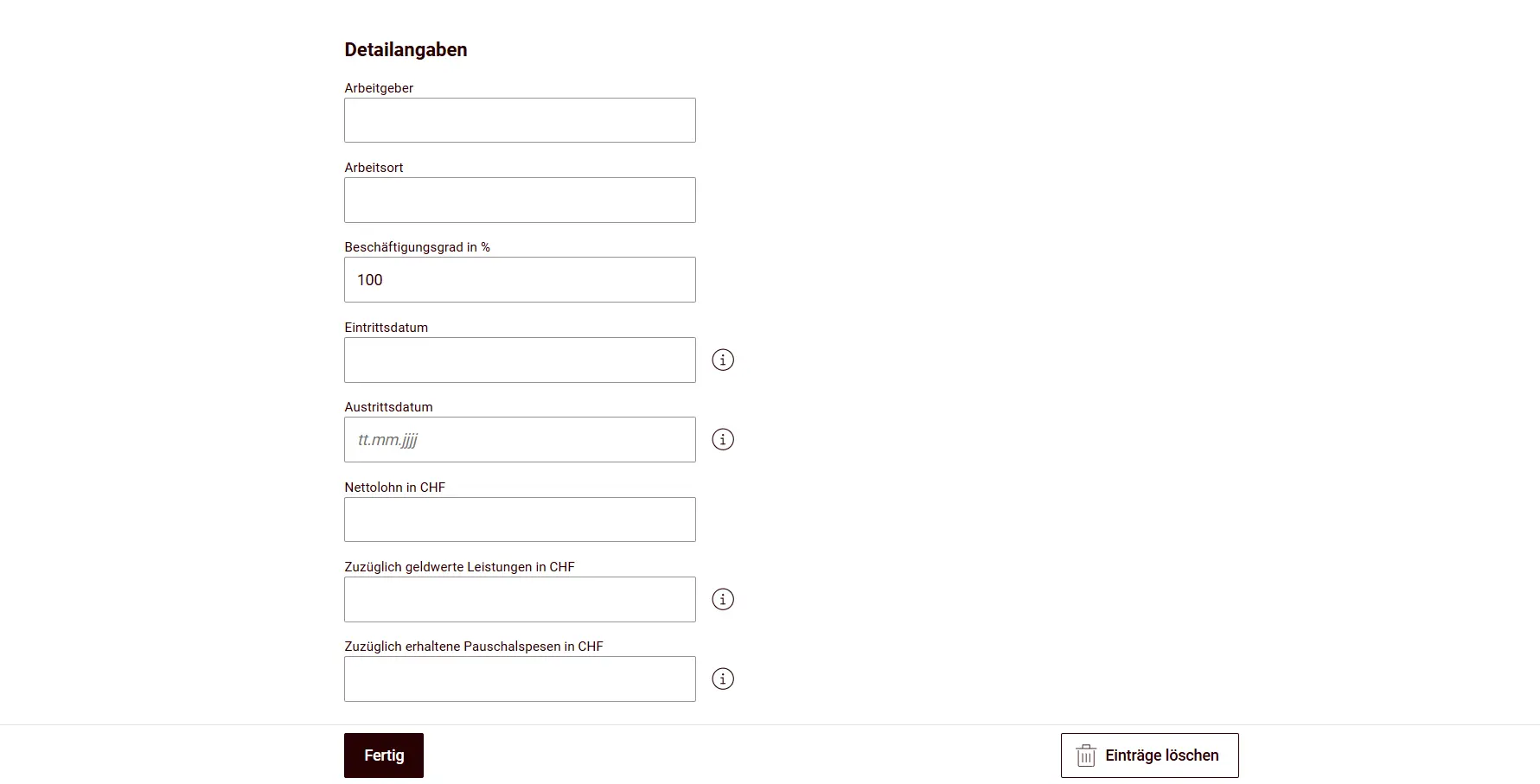1540x784 pixels.
Task: Click the Austrittsdatum label
Action: [388, 406]
